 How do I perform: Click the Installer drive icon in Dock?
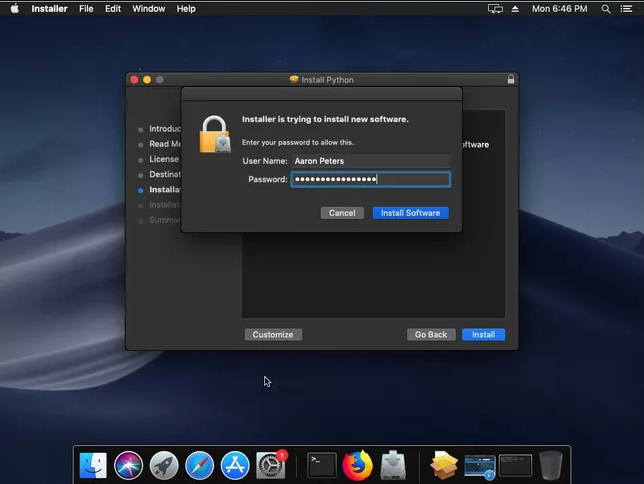(393, 465)
